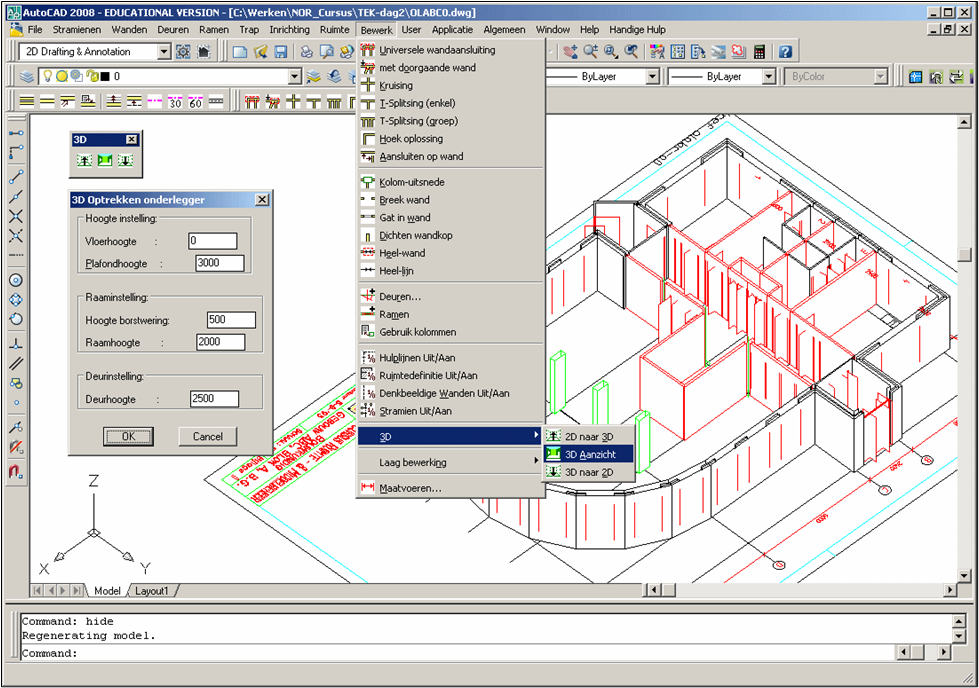Close the 3D Optrekken onderlegger dialog
979x688 pixels.
pyautogui.click(x=262, y=200)
